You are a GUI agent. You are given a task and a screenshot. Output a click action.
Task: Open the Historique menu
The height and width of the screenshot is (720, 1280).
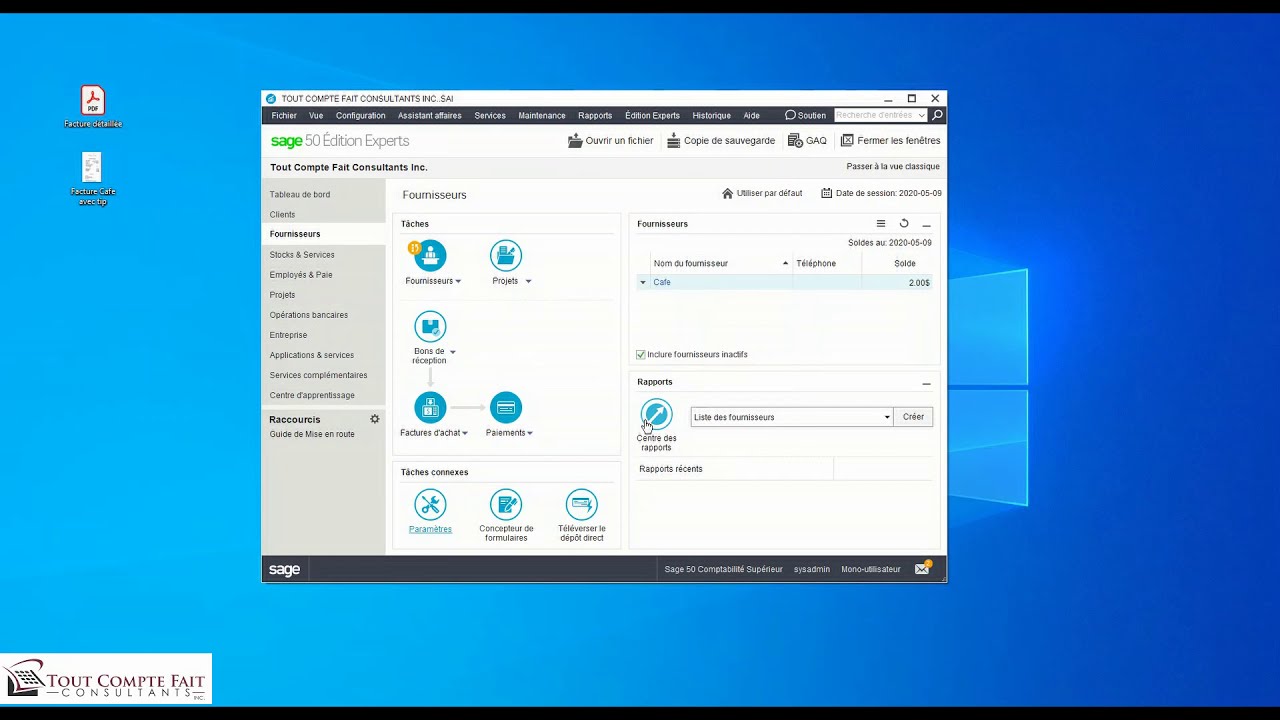[x=711, y=115]
